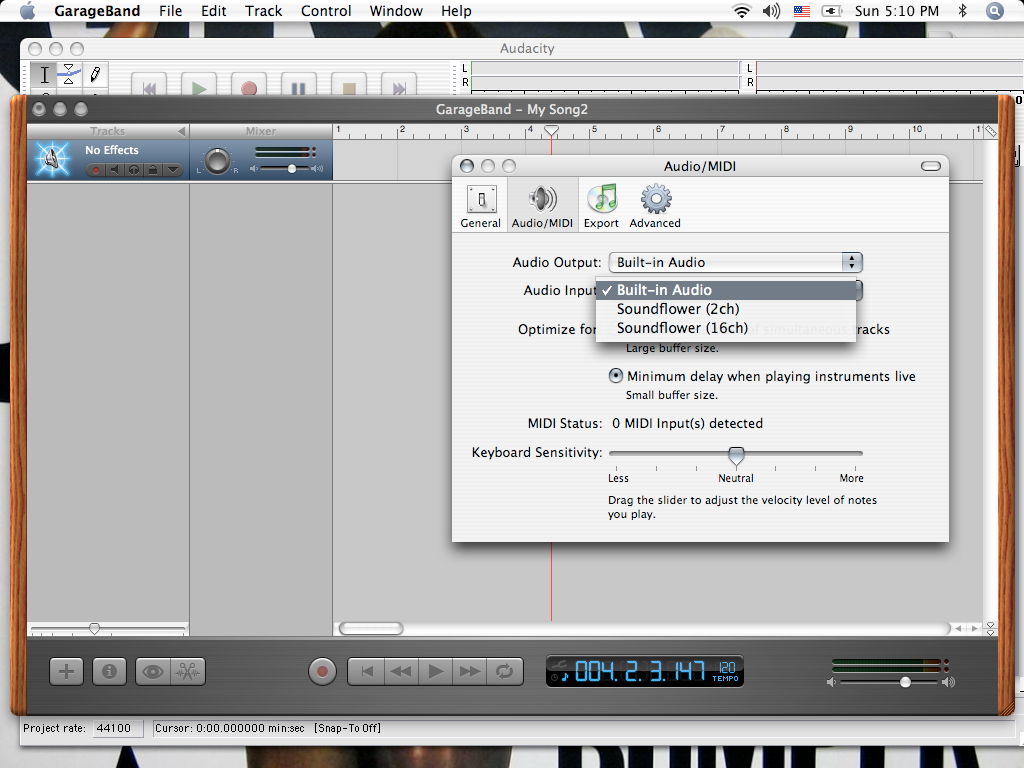Image resolution: width=1024 pixels, height=768 pixels.
Task: Click the add new track button
Action: coord(67,671)
